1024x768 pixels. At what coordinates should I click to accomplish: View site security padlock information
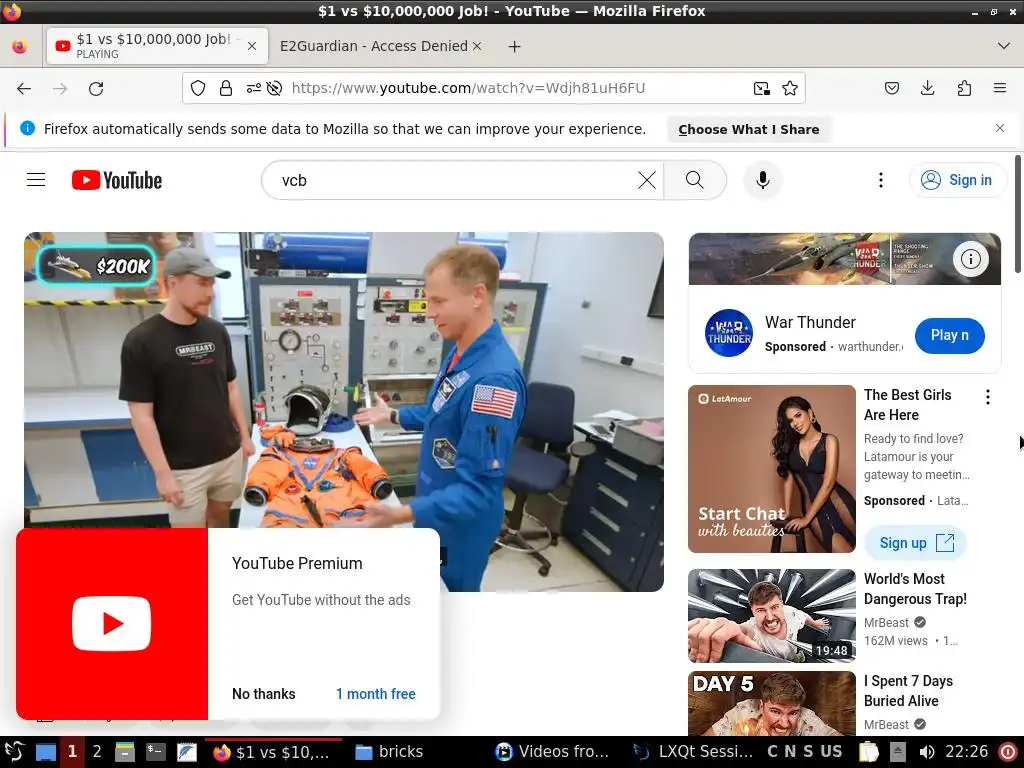click(x=226, y=88)
